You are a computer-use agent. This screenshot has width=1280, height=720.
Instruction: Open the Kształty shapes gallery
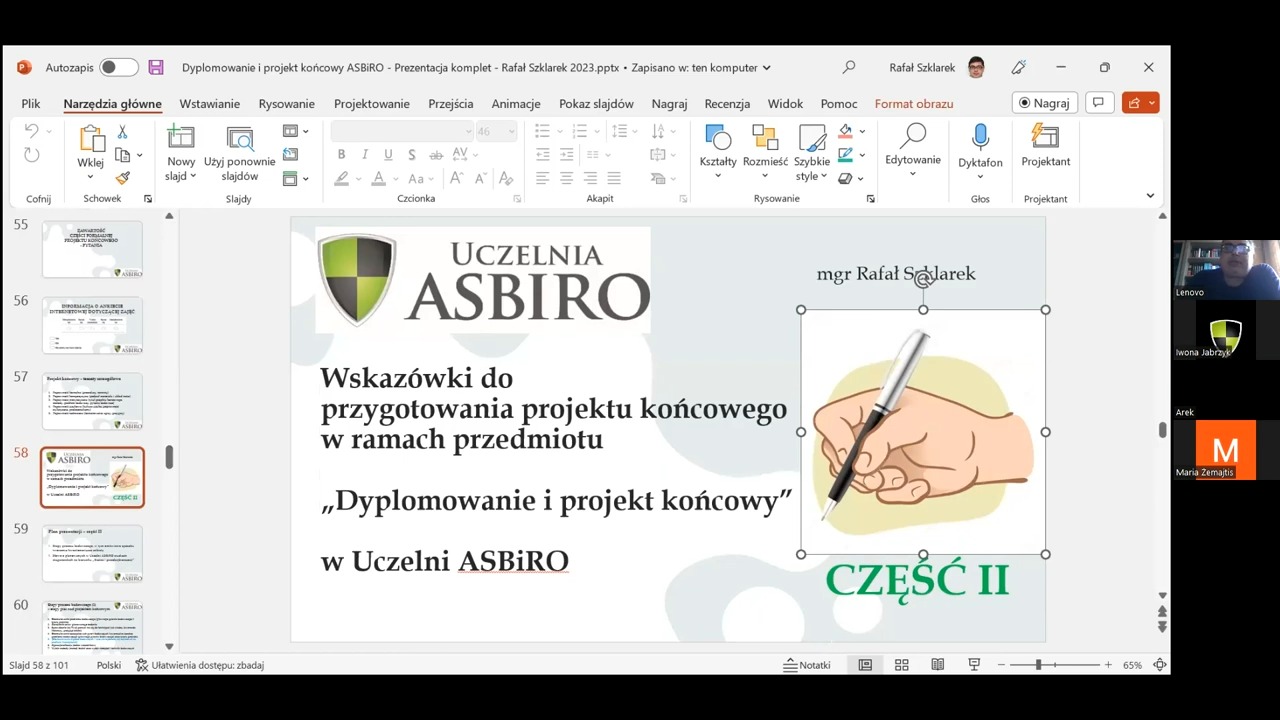pyautogui.click(x=718, y=152)
